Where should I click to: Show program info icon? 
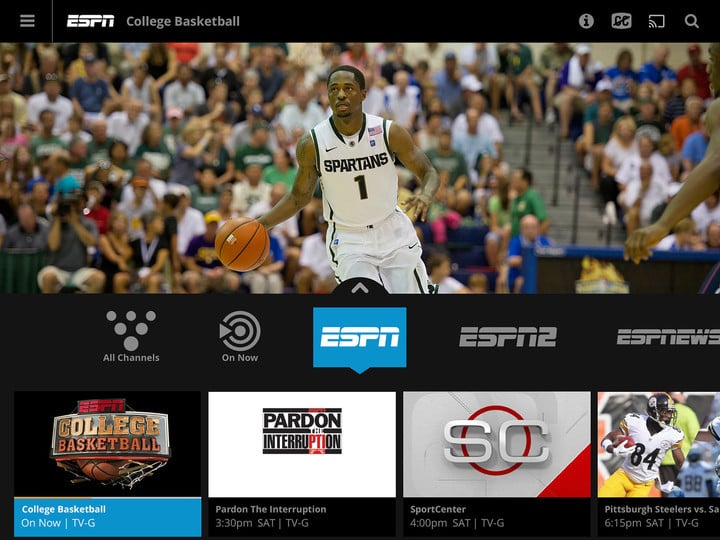pos(586,21)
